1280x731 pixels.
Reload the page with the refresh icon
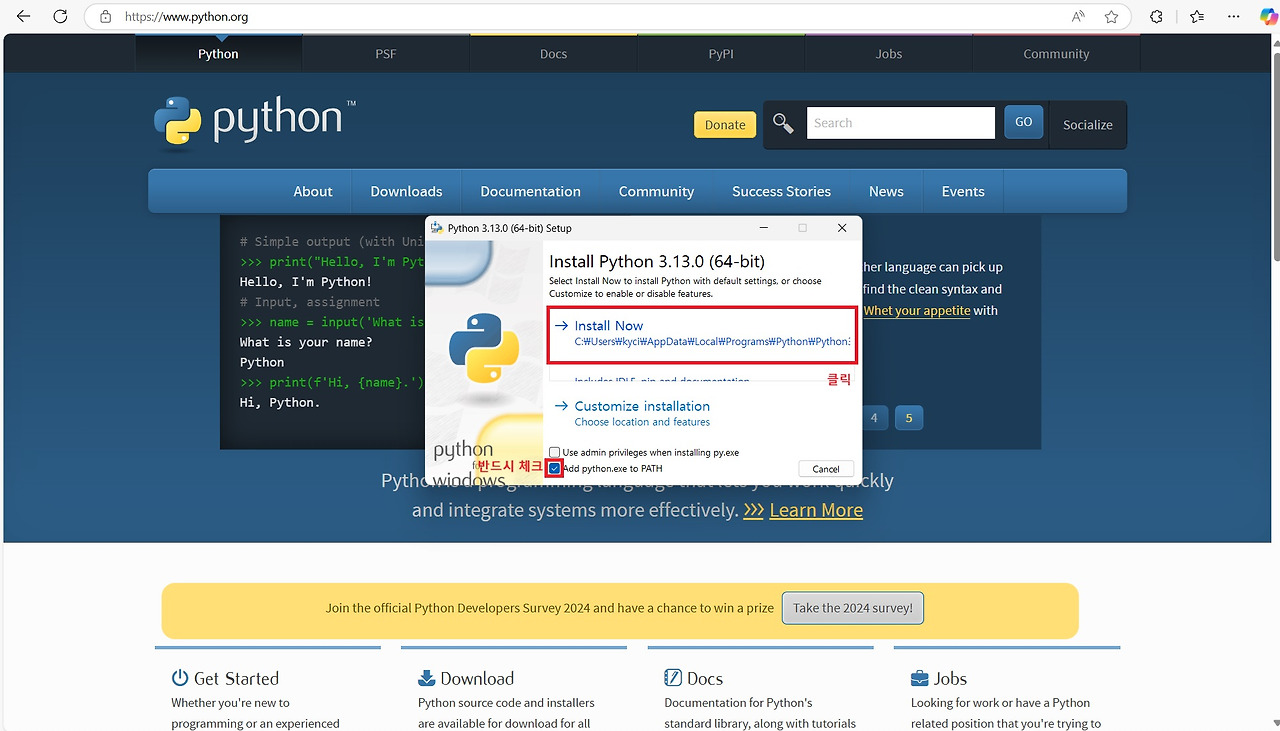pyautogui.click(x=60, y=17)
